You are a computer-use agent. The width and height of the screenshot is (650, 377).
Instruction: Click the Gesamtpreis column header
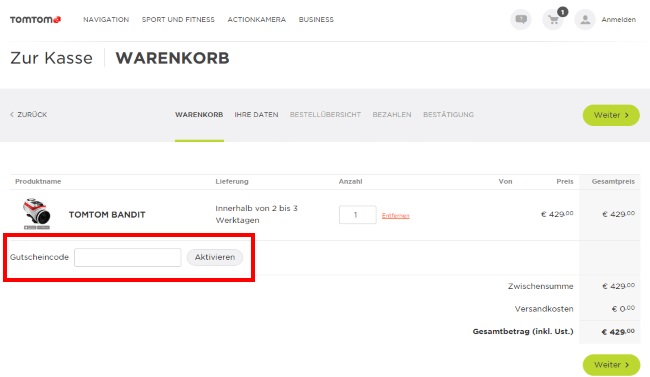coord(613,181)
